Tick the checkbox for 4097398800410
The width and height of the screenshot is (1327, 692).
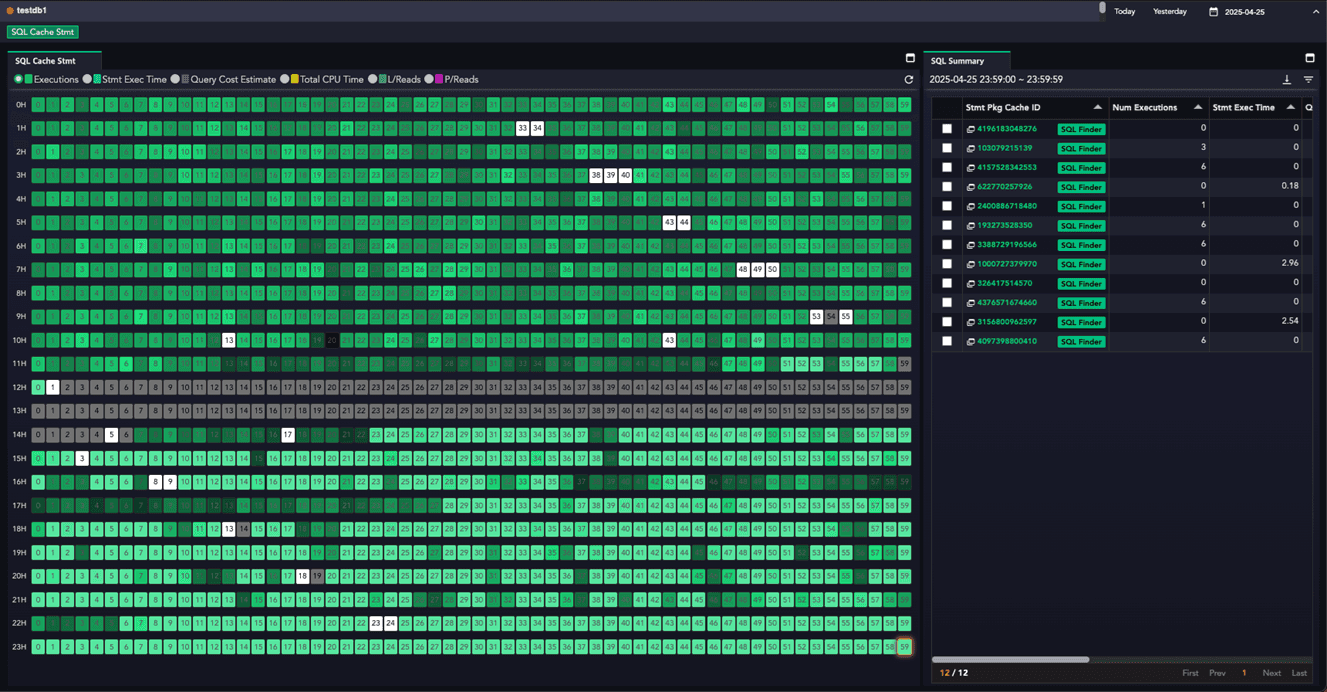pyautogui.click(x=947, y=341)
